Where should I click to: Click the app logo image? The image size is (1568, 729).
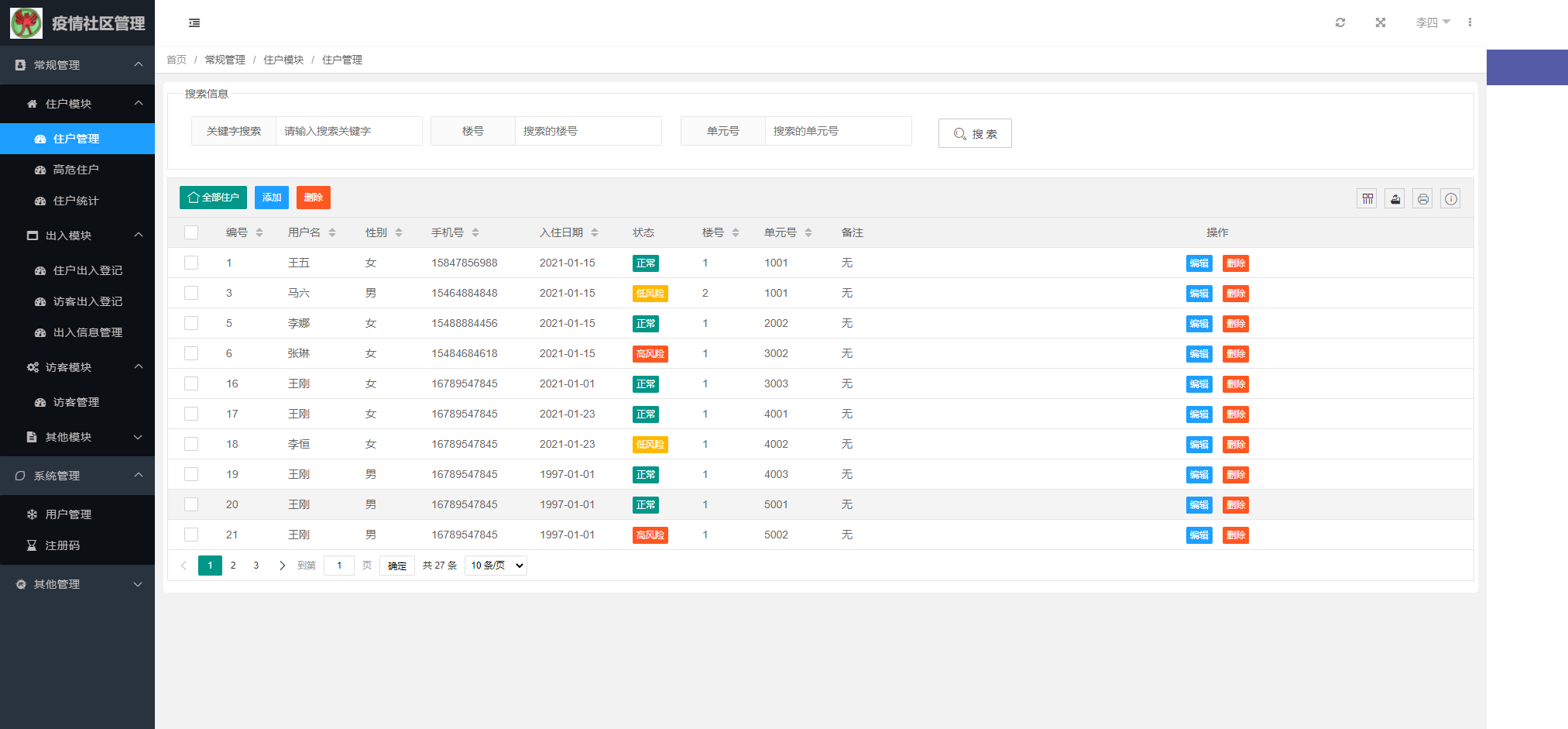(x=26, y=23)
